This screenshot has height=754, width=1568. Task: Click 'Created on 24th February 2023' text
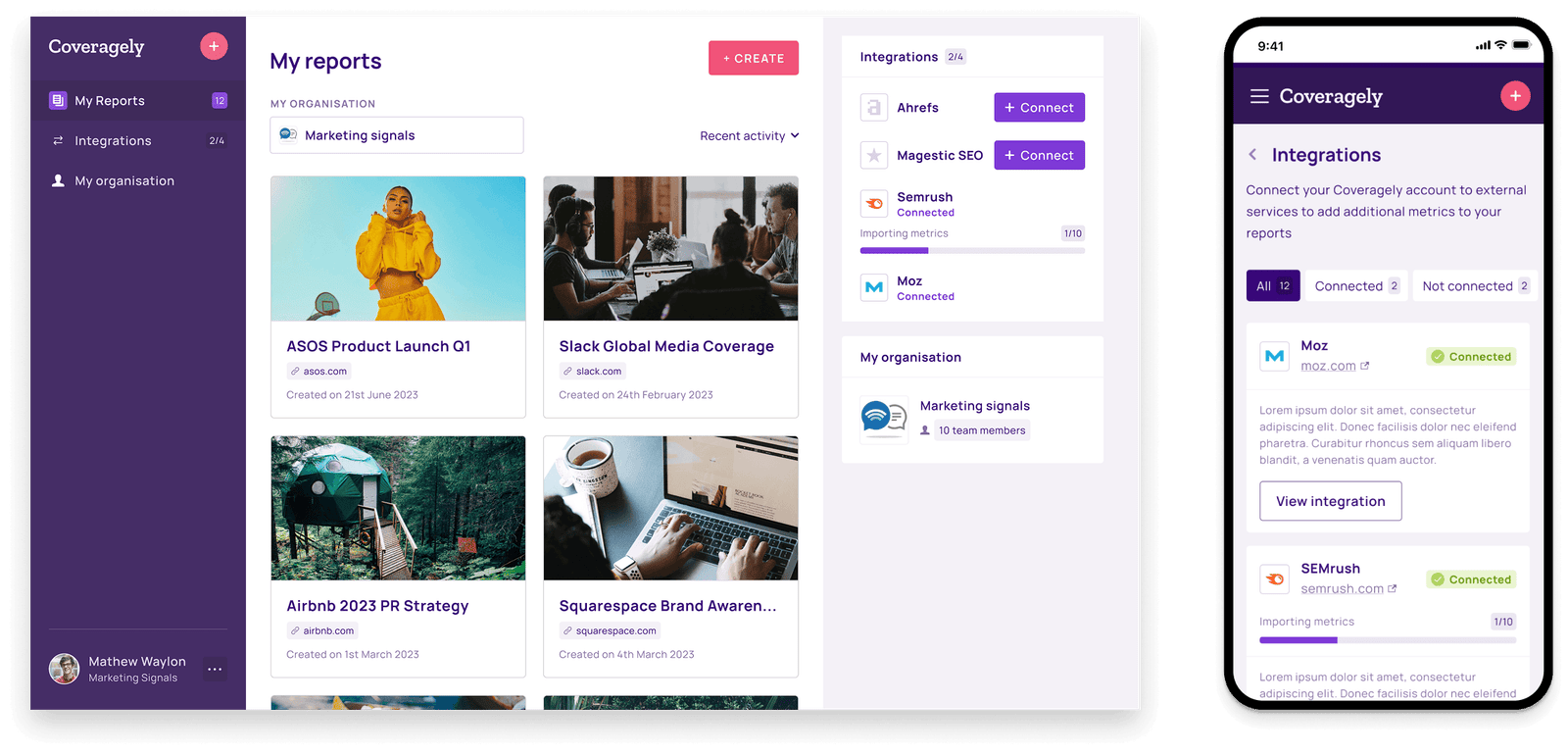tap(636, 395)
